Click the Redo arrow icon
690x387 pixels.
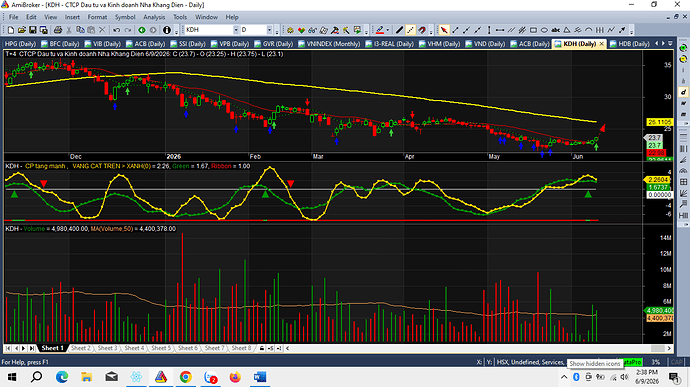[128, 30]
